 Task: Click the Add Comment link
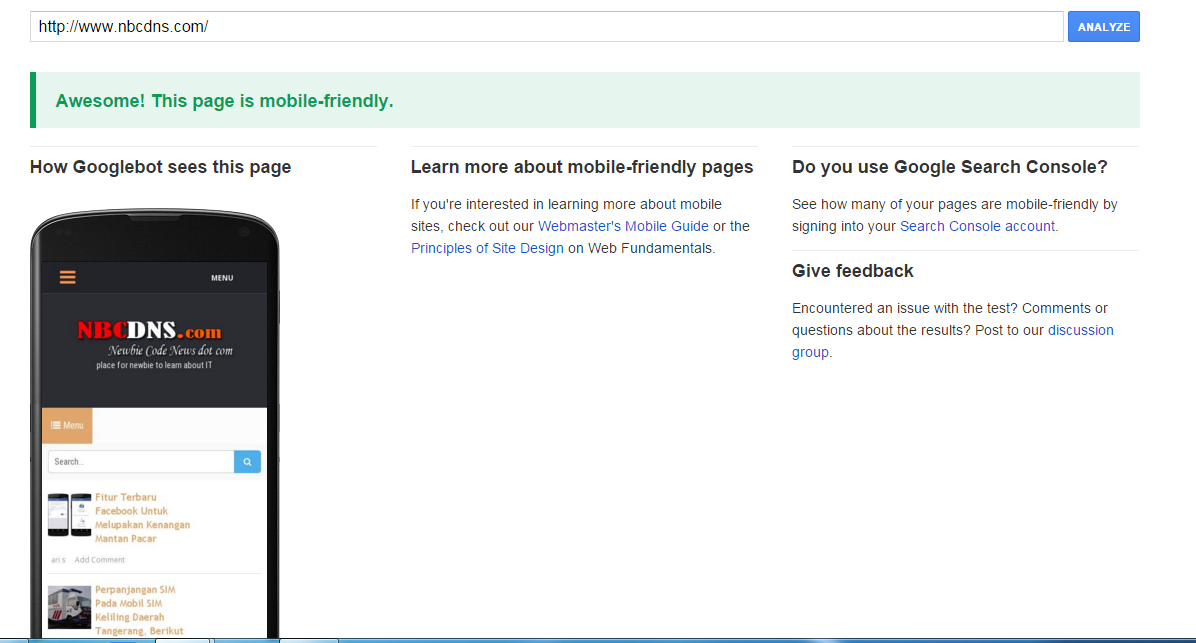pos(100,560)
